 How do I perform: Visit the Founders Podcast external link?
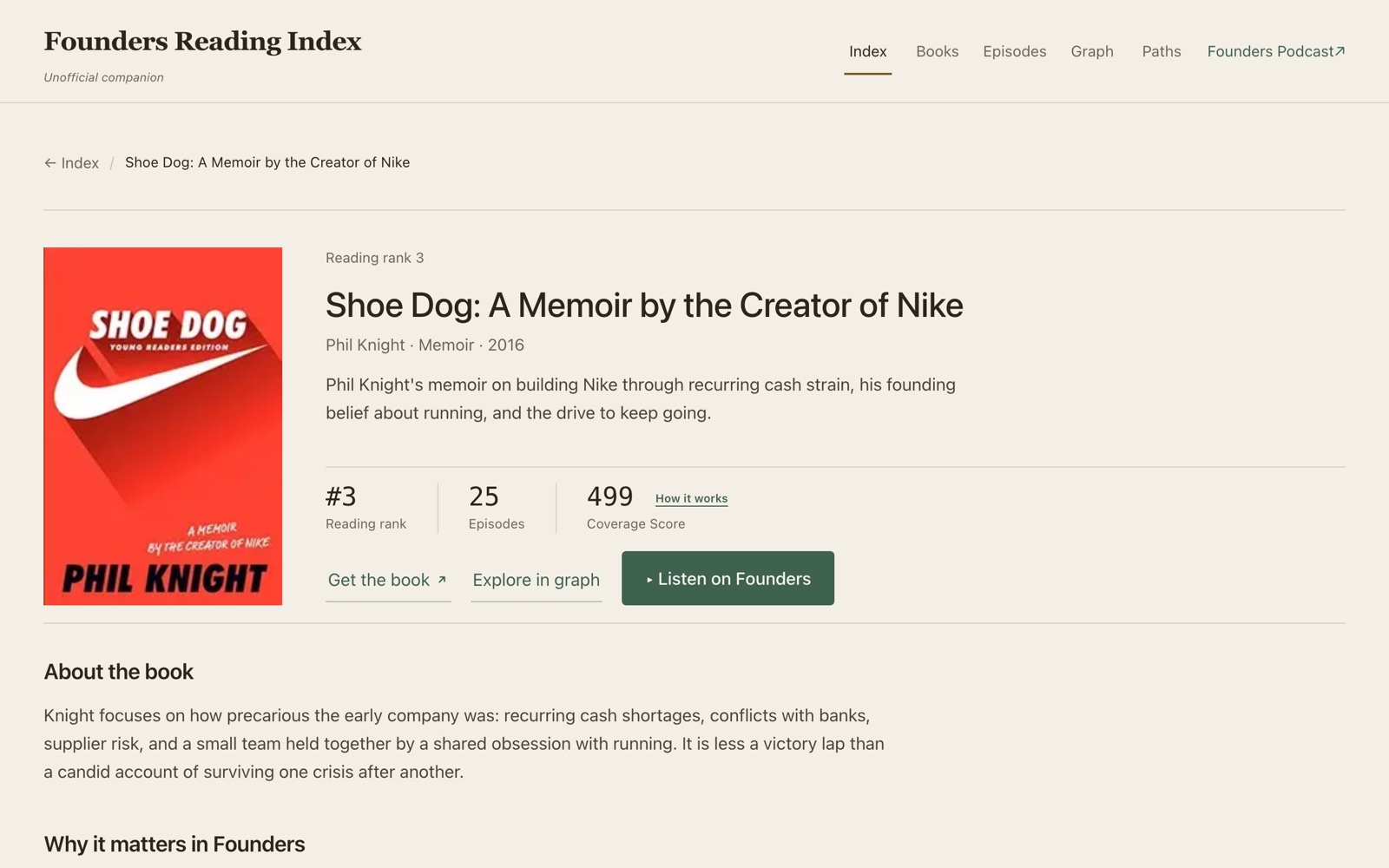pos(1276,51)
